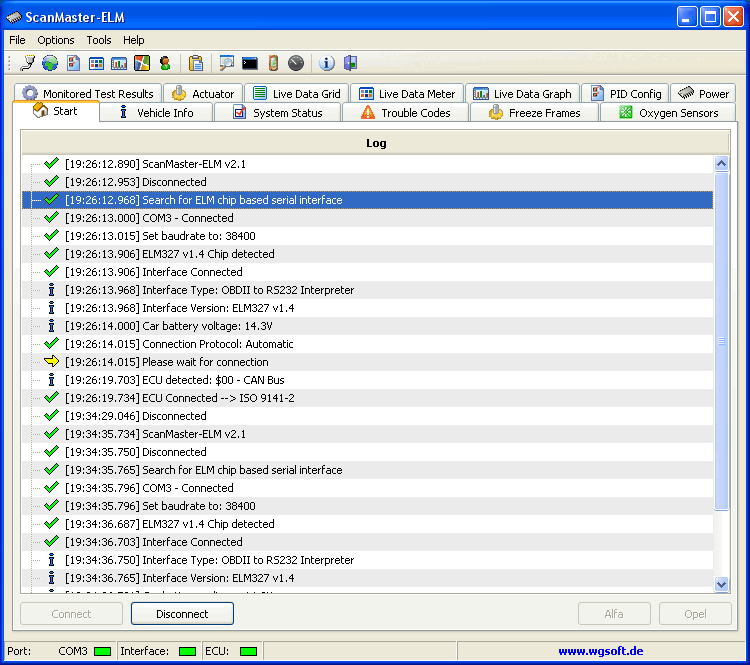The image size is (750, 665).
Task: Click info icon beside 'Car battery voltage: 14.3V'
Action: [x=51, y=326]
